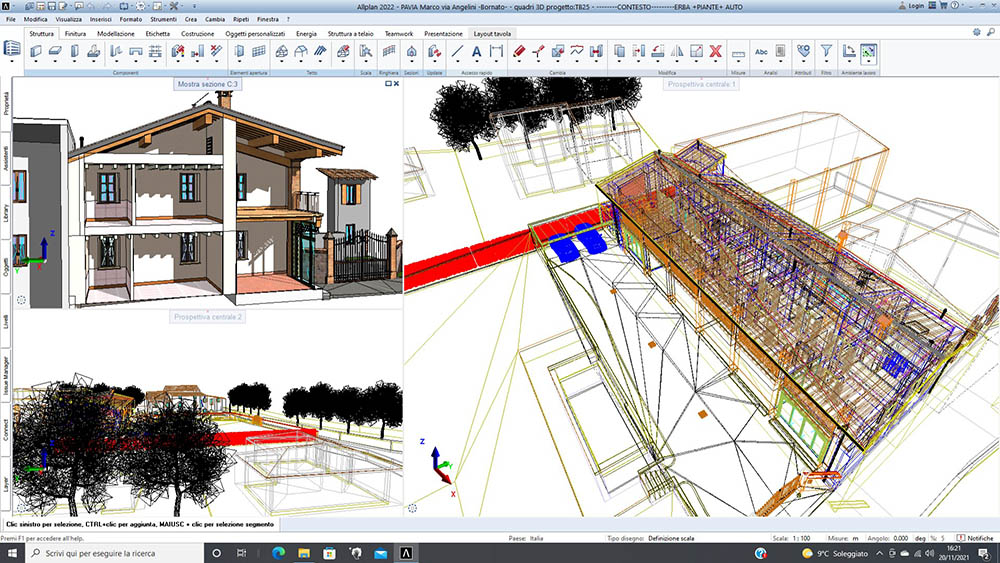Select the Rafters tool icon
Viewport: 1000px width, 563px height.
pyautogui.click(x=320, y=52)
